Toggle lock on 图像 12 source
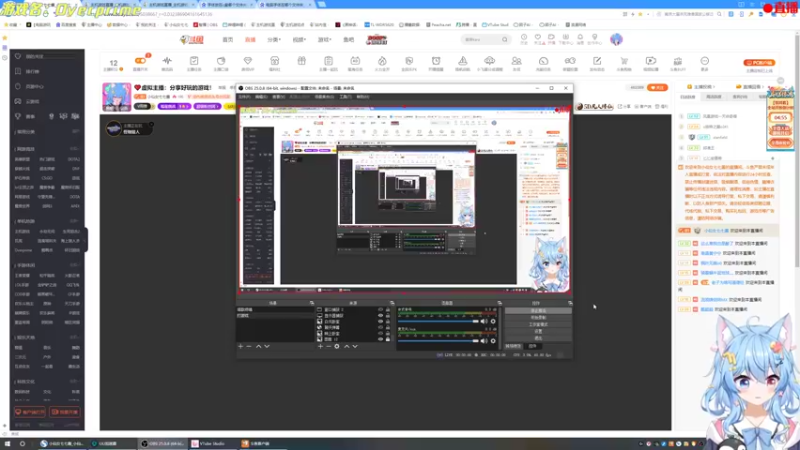Screen dimensions: 800x450 (x=388, y=339)
